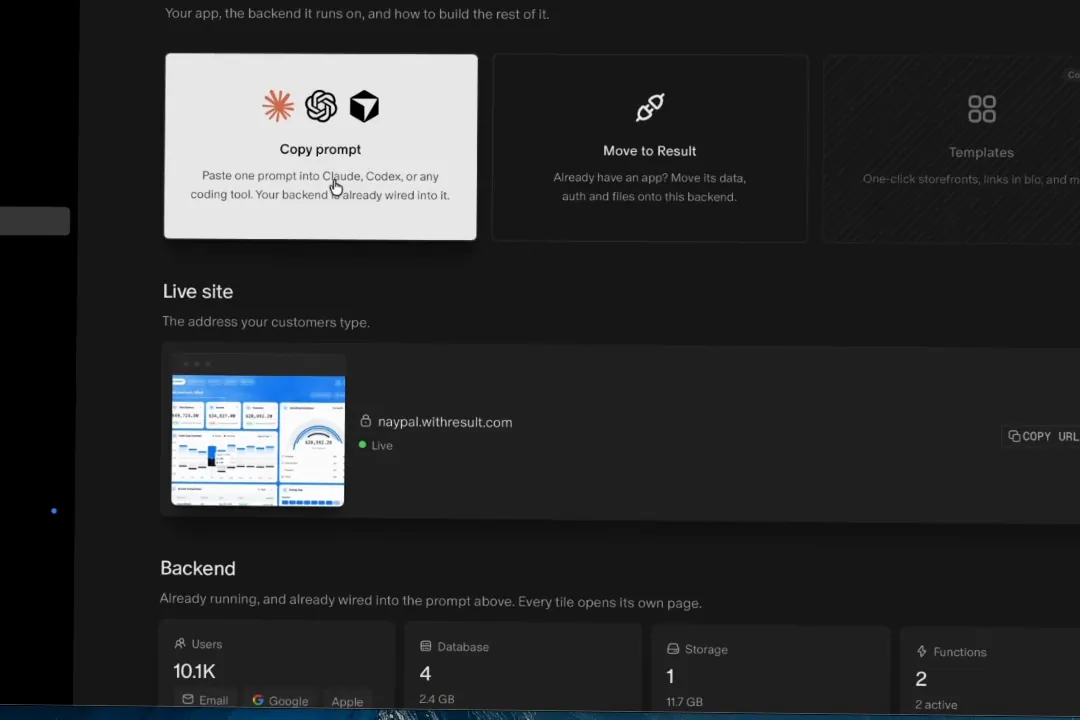1080x720 pixels.
Task: Click the green Live status dot
Action: click(362, 445)
